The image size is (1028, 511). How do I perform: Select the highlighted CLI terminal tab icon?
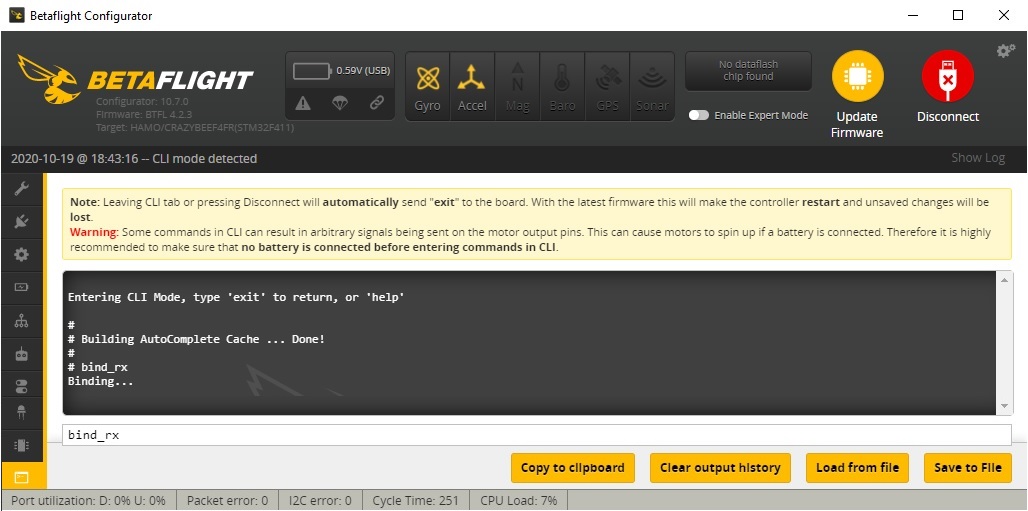(22, 477)
